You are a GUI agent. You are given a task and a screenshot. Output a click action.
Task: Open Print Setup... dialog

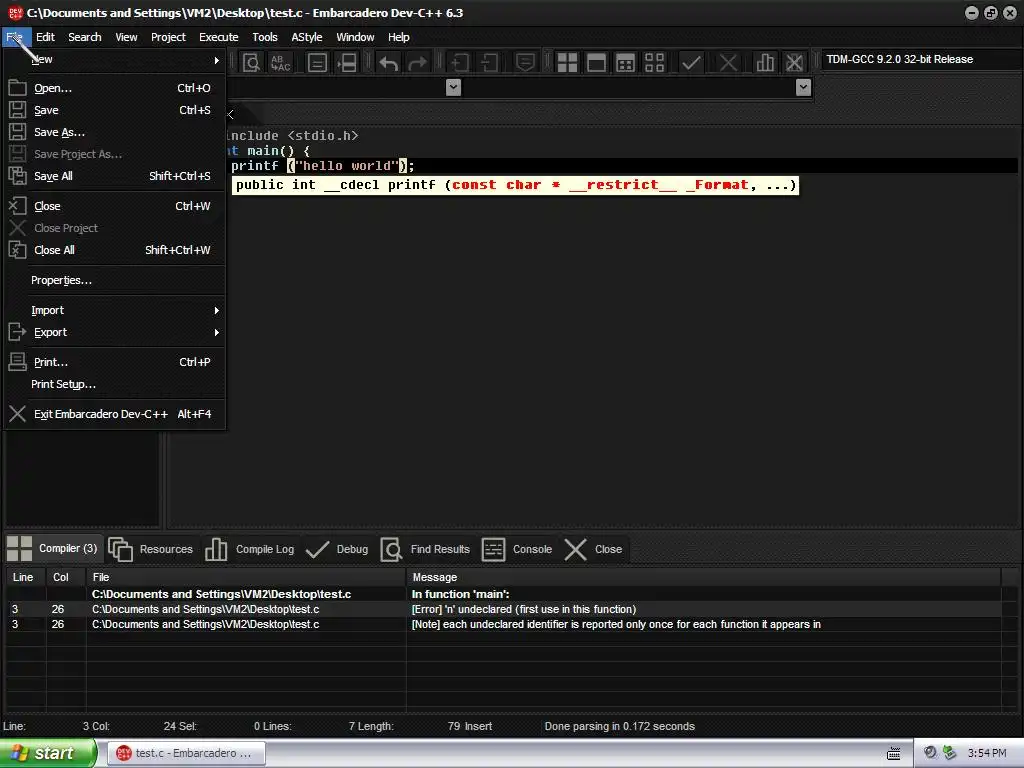coord(115,384)
